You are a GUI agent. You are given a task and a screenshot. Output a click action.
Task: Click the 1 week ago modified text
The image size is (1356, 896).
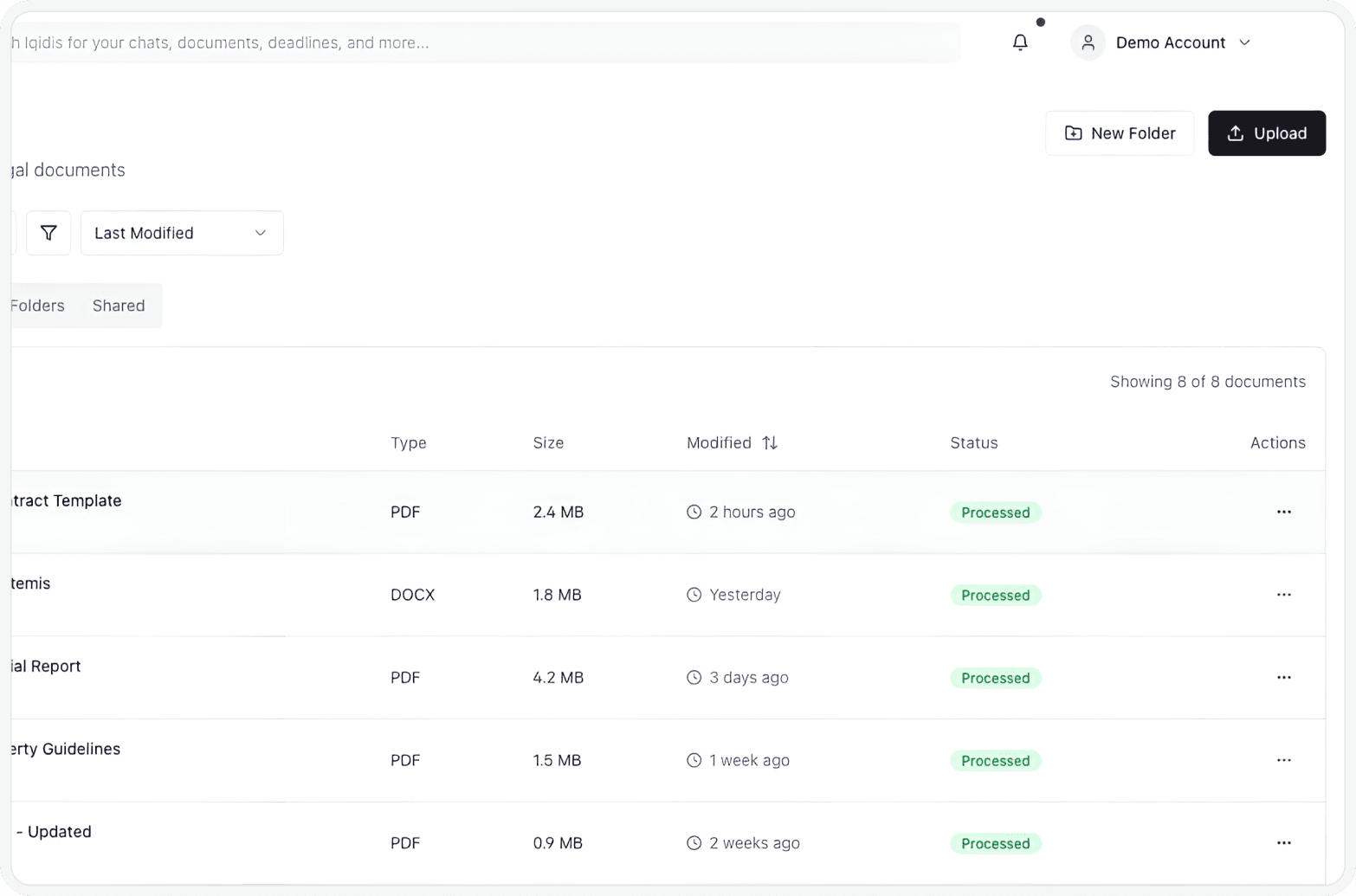(x=749, y=760)
